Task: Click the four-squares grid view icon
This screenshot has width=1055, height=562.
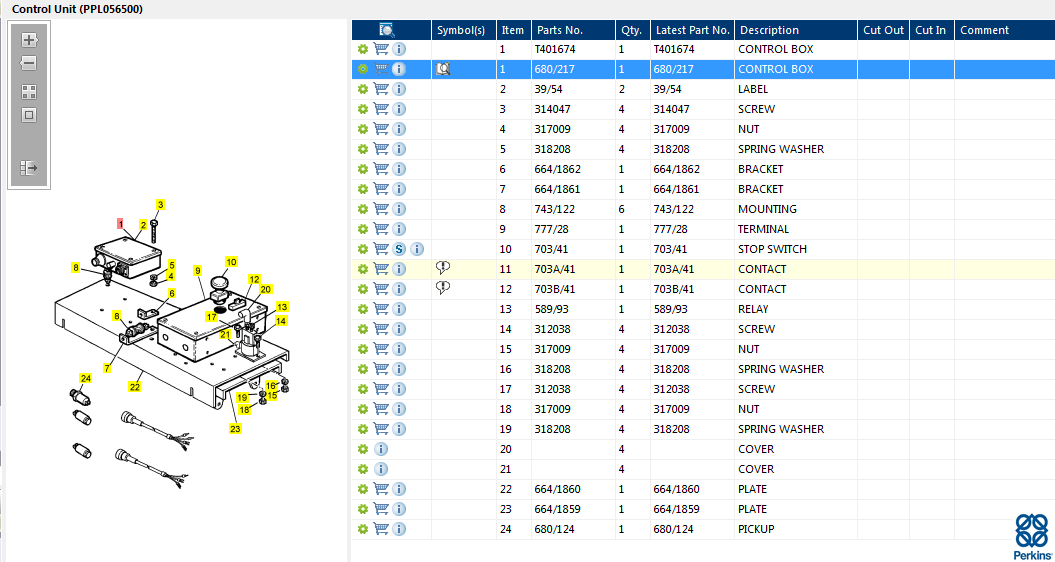Action: 29,92
